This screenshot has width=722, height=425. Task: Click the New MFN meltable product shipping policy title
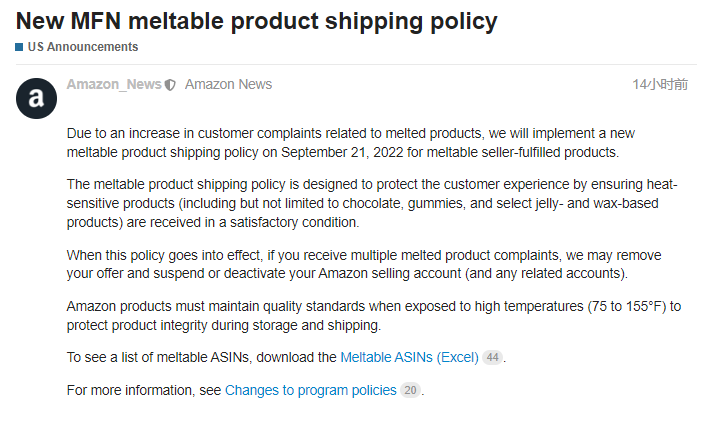click(256, 21)
